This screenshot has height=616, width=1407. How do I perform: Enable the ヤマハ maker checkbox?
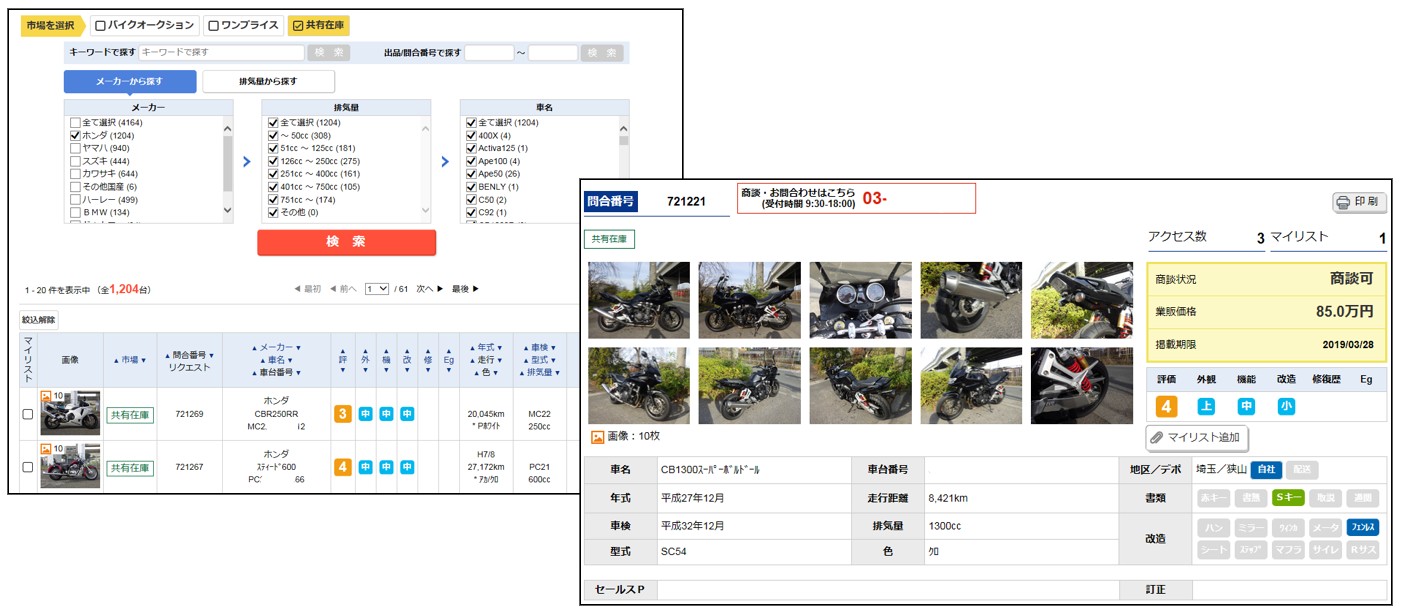coord(76,148)
